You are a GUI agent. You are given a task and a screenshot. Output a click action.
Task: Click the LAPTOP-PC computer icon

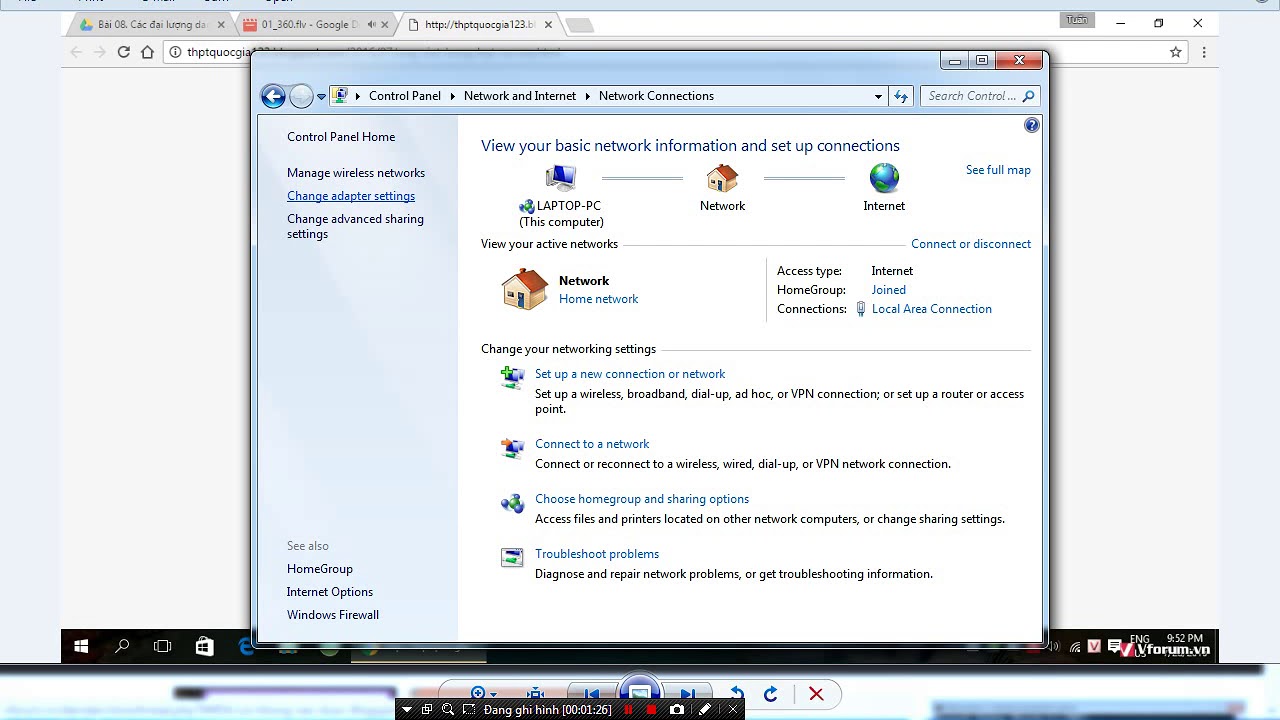[561, 178]
